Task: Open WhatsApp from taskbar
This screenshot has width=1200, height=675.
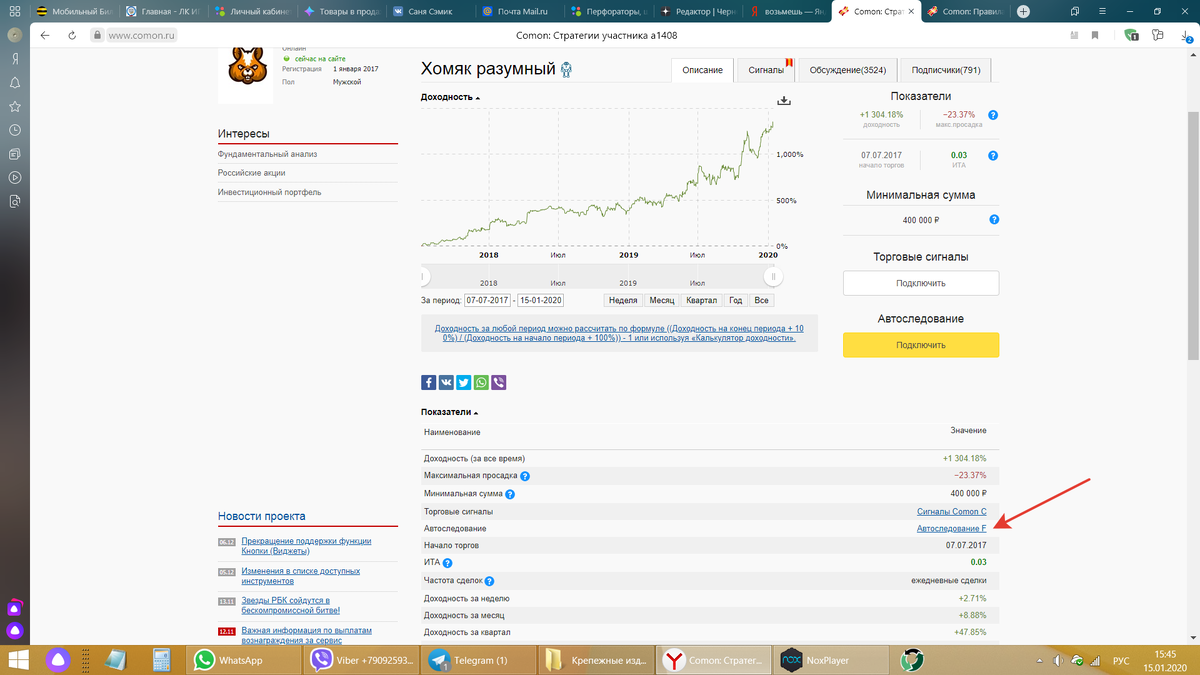Action: pos(245,660)
